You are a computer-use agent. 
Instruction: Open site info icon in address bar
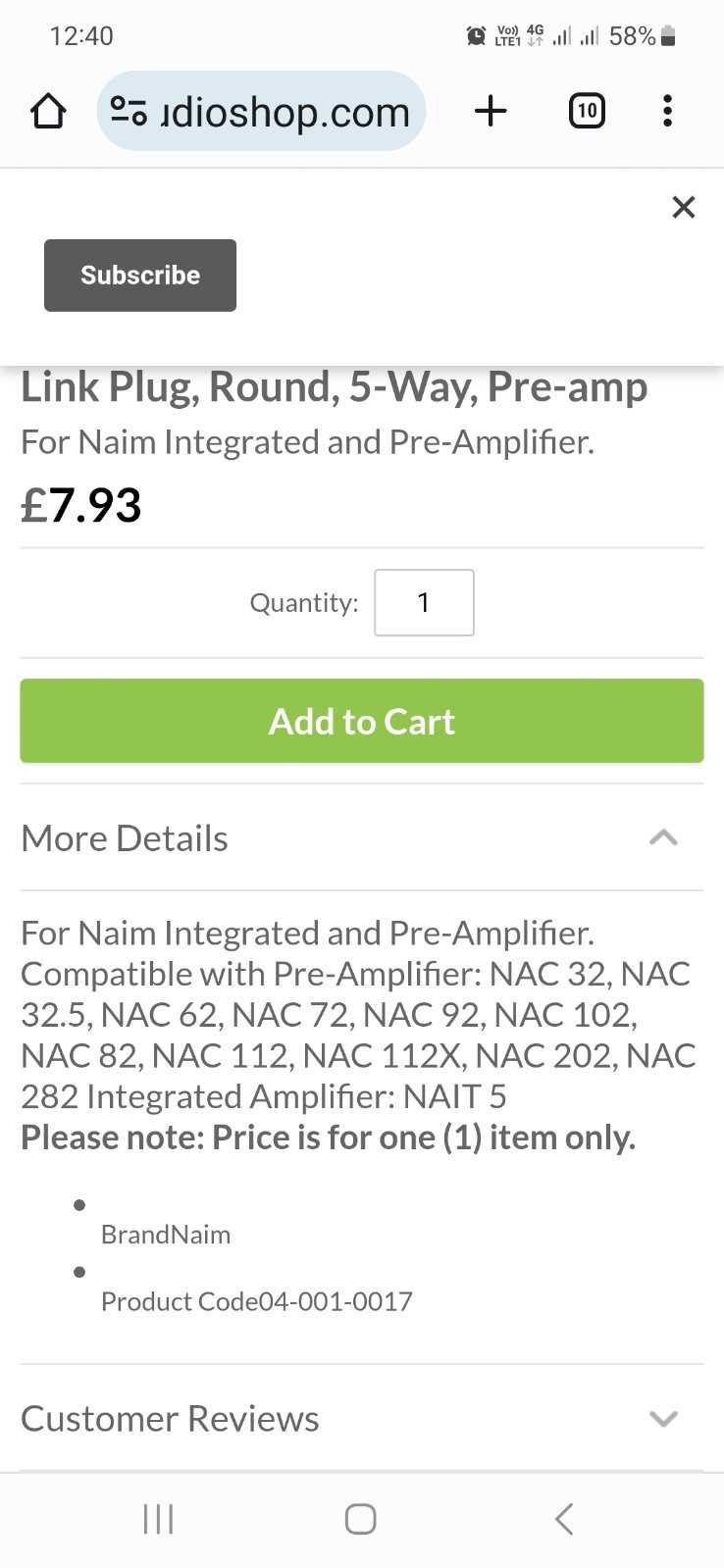pos(129,111)
